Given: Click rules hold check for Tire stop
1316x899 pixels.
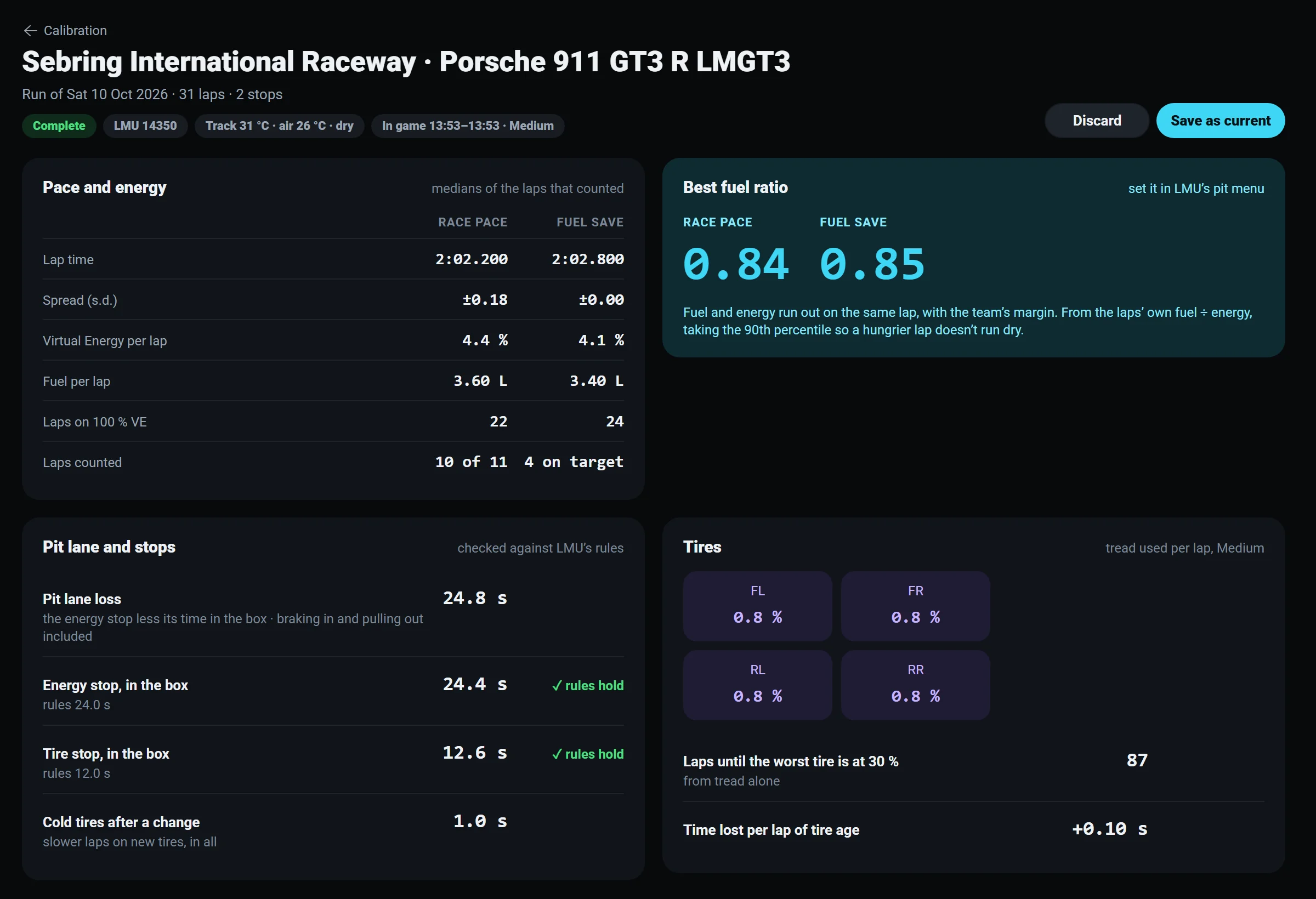Looking at the screenshot, I should tap(588, 754).
